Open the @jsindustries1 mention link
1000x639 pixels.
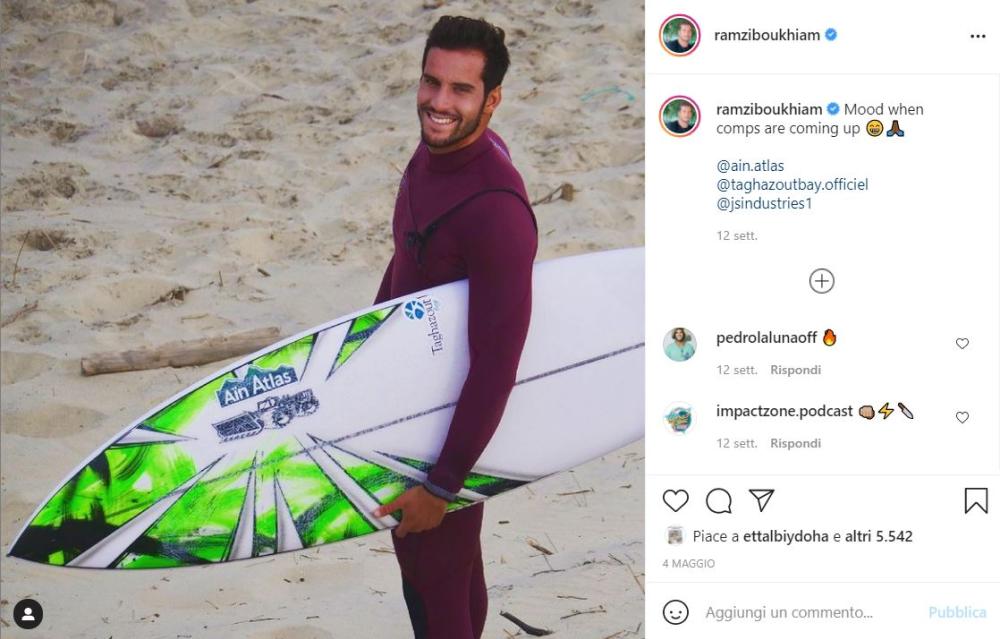764,203
